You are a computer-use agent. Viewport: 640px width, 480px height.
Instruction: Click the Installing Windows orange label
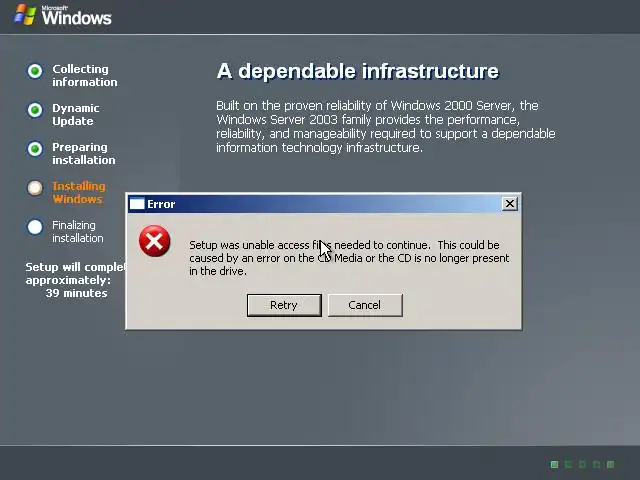(79, 193)
